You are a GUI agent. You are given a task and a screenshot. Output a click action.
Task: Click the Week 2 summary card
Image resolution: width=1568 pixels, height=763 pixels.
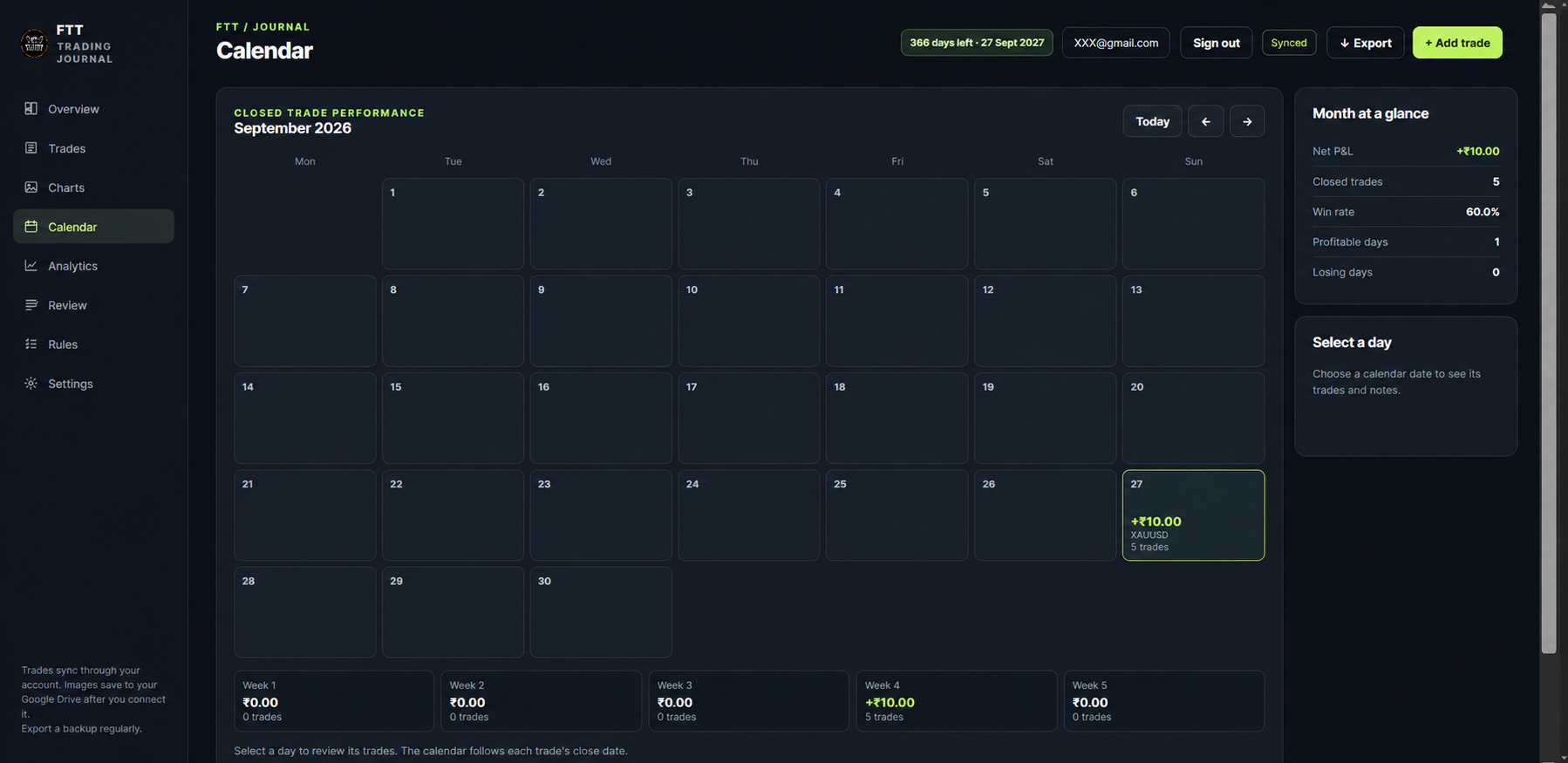[x=542, y=701]
